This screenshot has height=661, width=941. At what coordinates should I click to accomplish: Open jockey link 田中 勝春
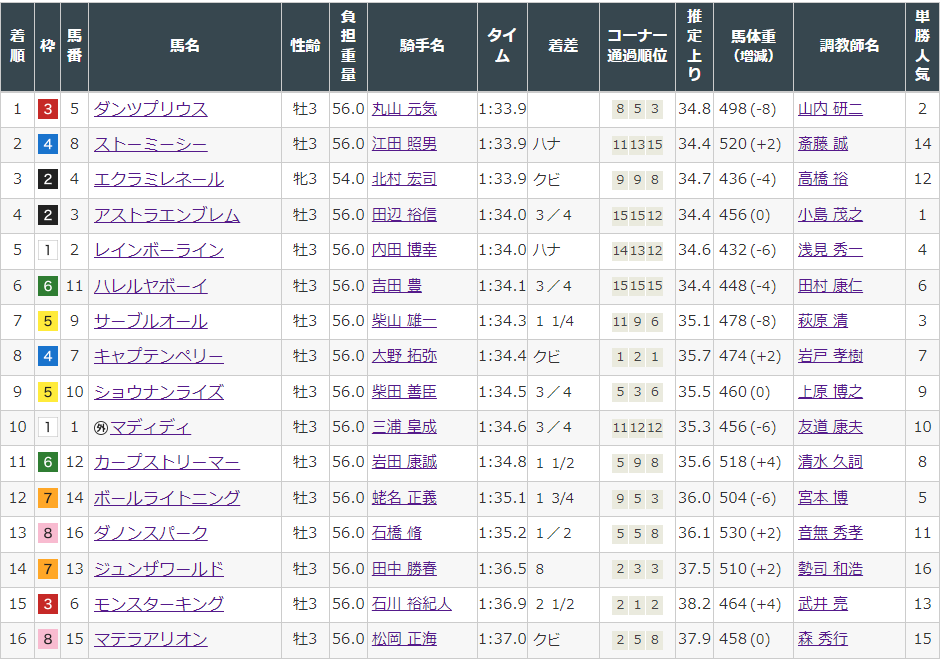404,569
